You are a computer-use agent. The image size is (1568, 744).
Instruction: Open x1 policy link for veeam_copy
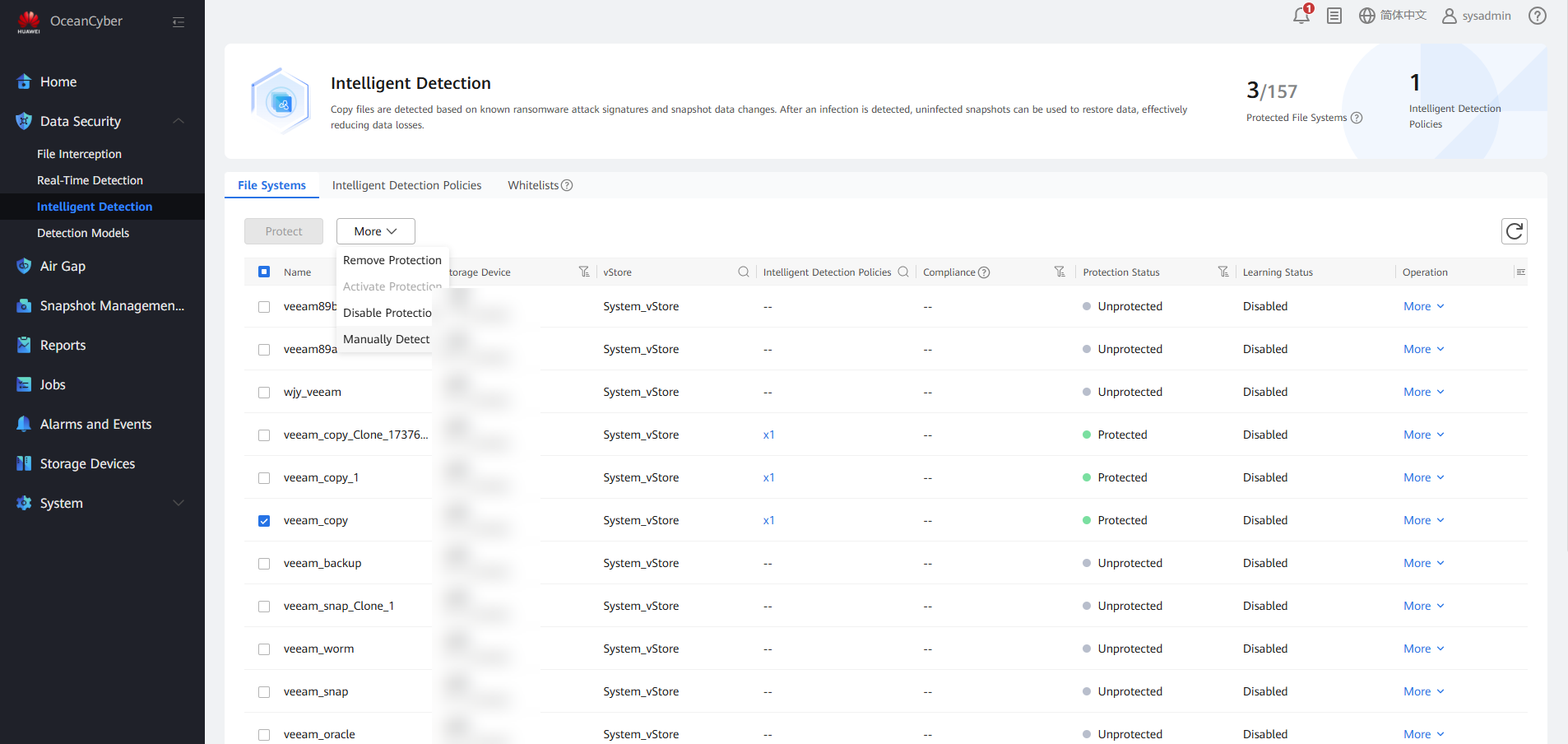point(768,521)
